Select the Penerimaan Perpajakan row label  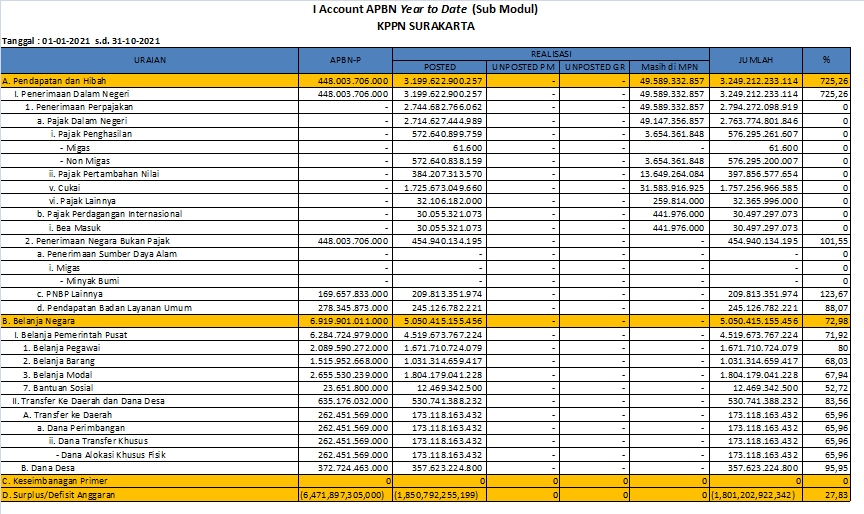[80, 106]
